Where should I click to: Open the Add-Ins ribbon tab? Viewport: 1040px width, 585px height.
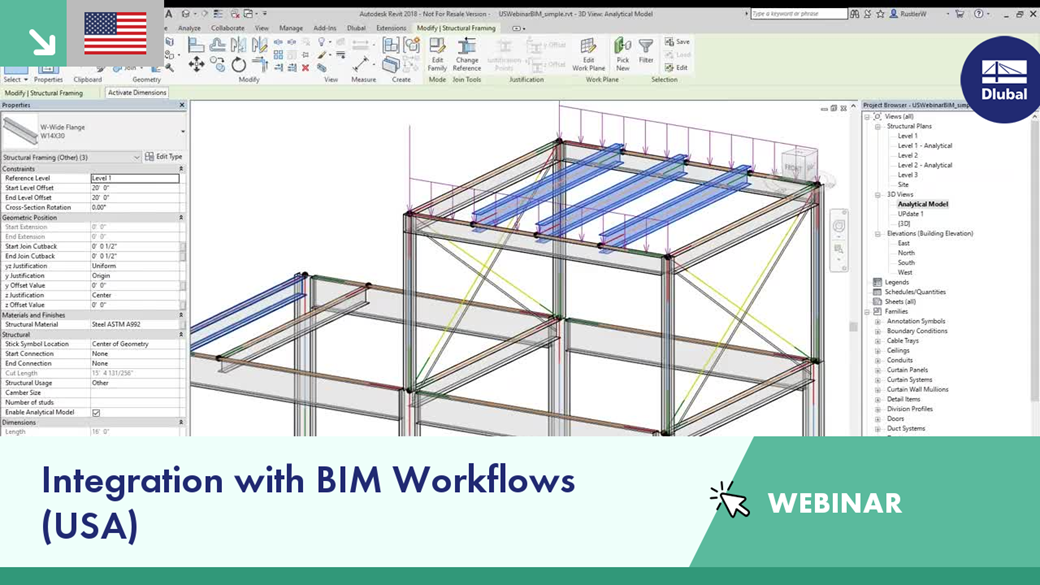(324, 29)
